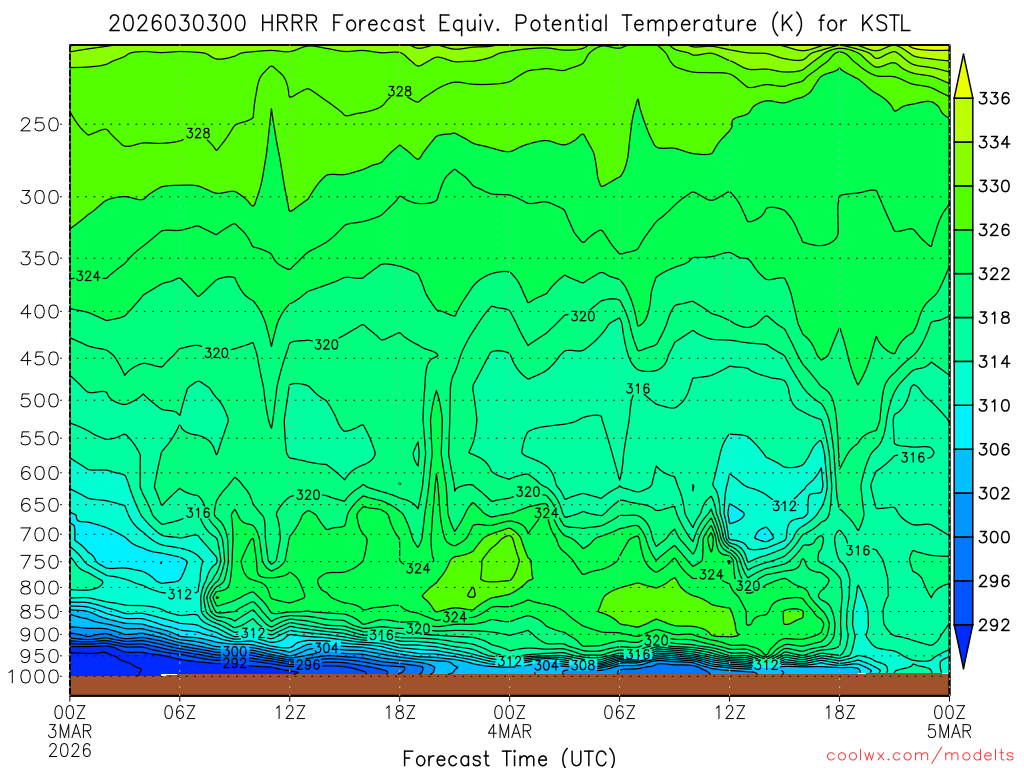Click the 316 contour label near 500 hPa

(x=638, y=389)
